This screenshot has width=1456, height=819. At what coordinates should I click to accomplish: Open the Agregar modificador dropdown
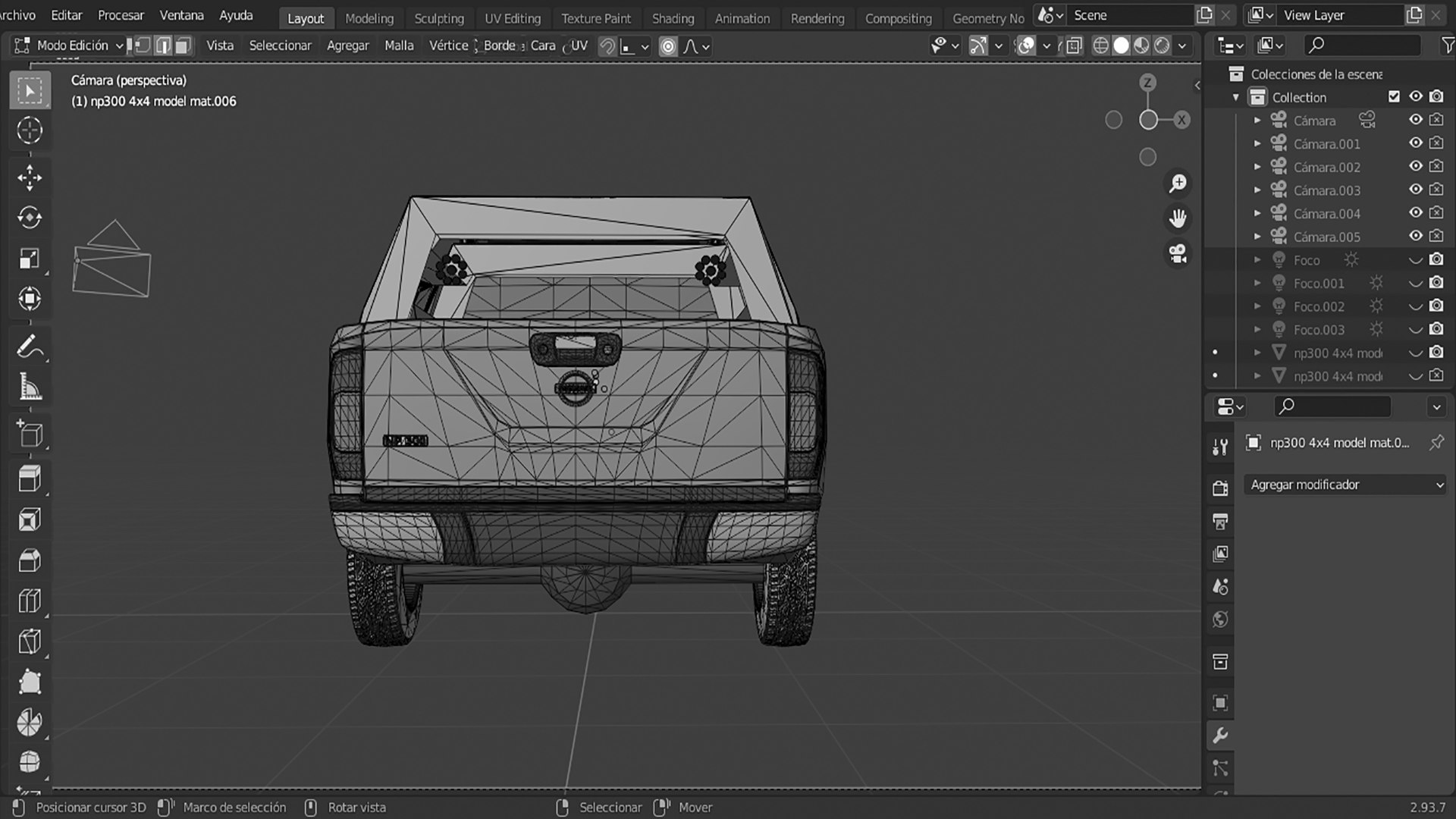(x=1346, y=485)
